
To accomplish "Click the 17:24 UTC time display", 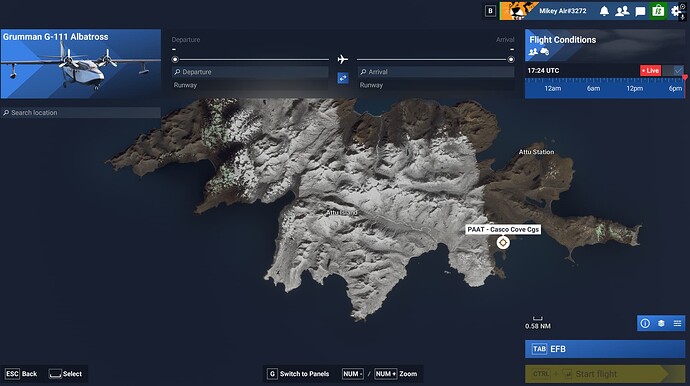I will click(x=543, y=70).
